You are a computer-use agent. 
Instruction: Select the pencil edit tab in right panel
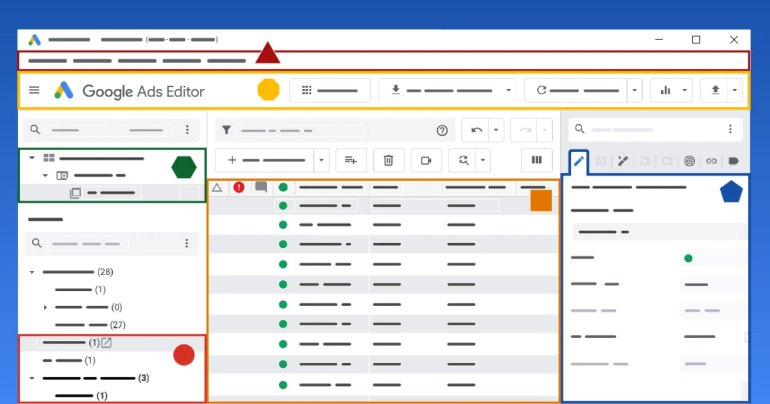coord(579,160)
